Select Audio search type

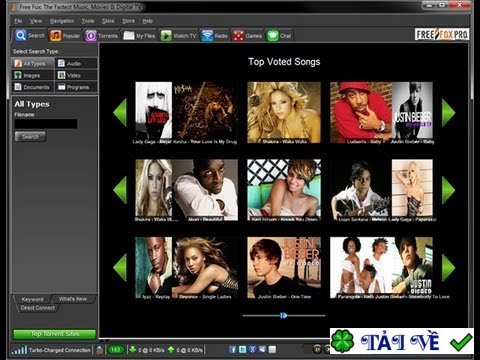pyautogui.click(x=76, y=63)
